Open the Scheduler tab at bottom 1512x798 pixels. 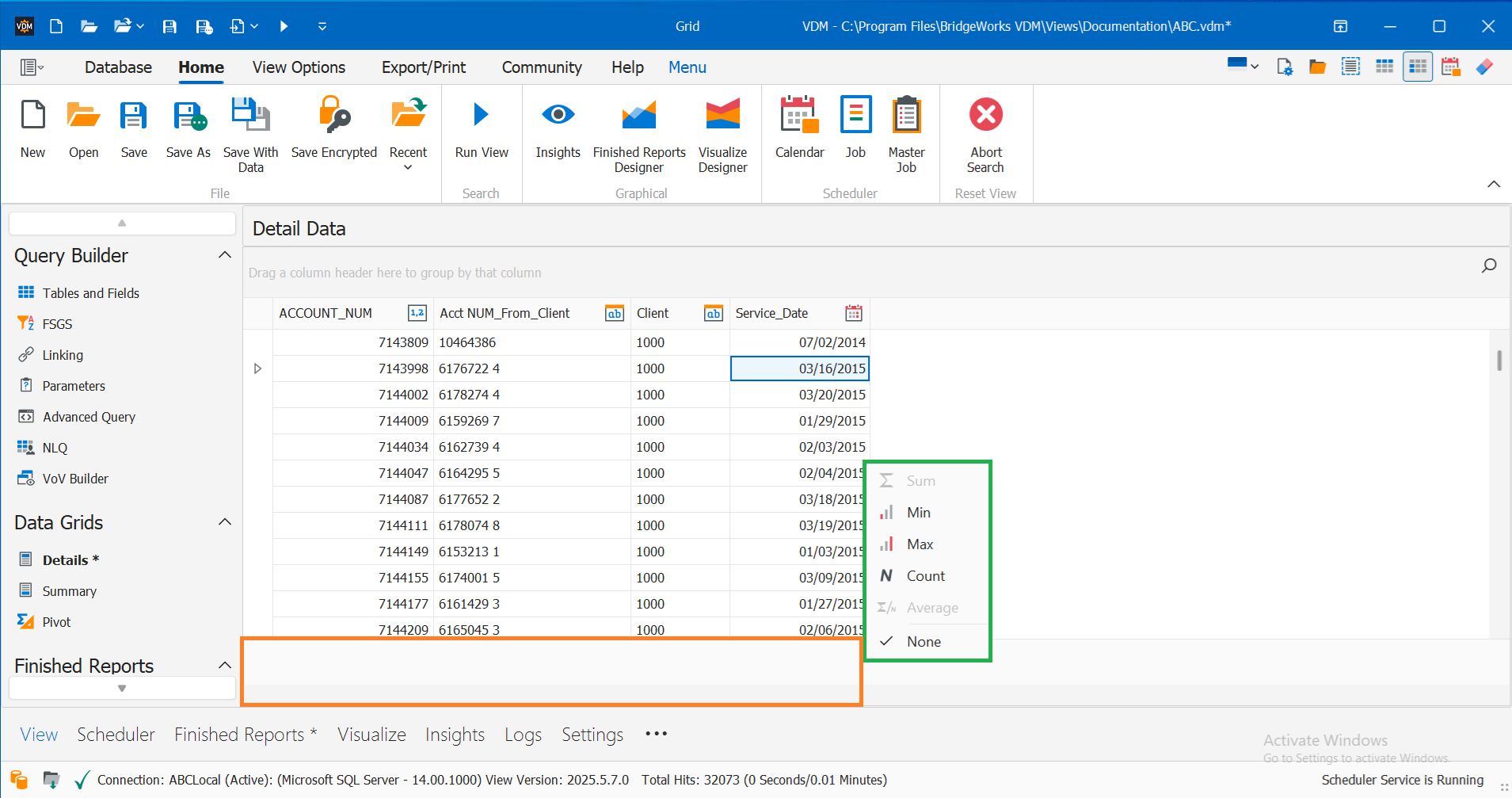pyautogui.click(x=116, y=734)
